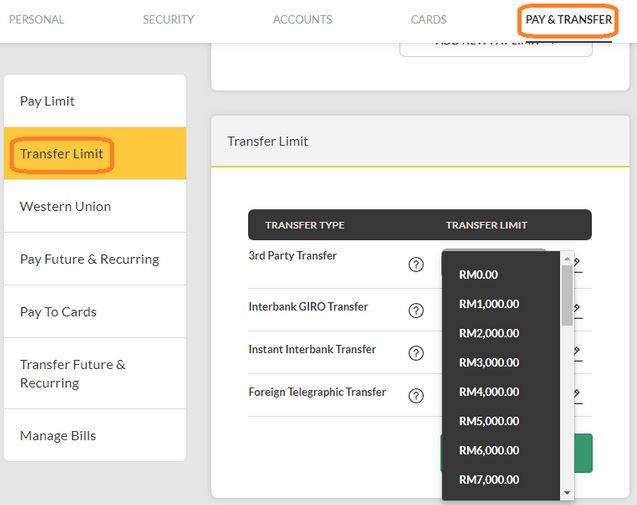This screenshot has width=637, height=505.
Task: Open Western Union in the sidebar
Action: tap(66, 206)
